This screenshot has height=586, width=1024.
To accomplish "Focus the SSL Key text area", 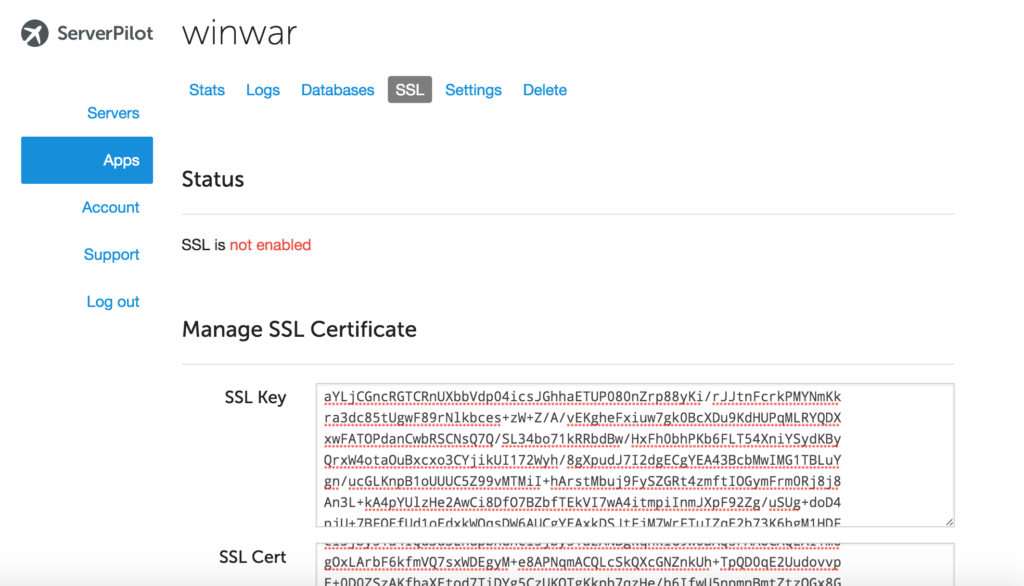I will [x=634, y=454].
